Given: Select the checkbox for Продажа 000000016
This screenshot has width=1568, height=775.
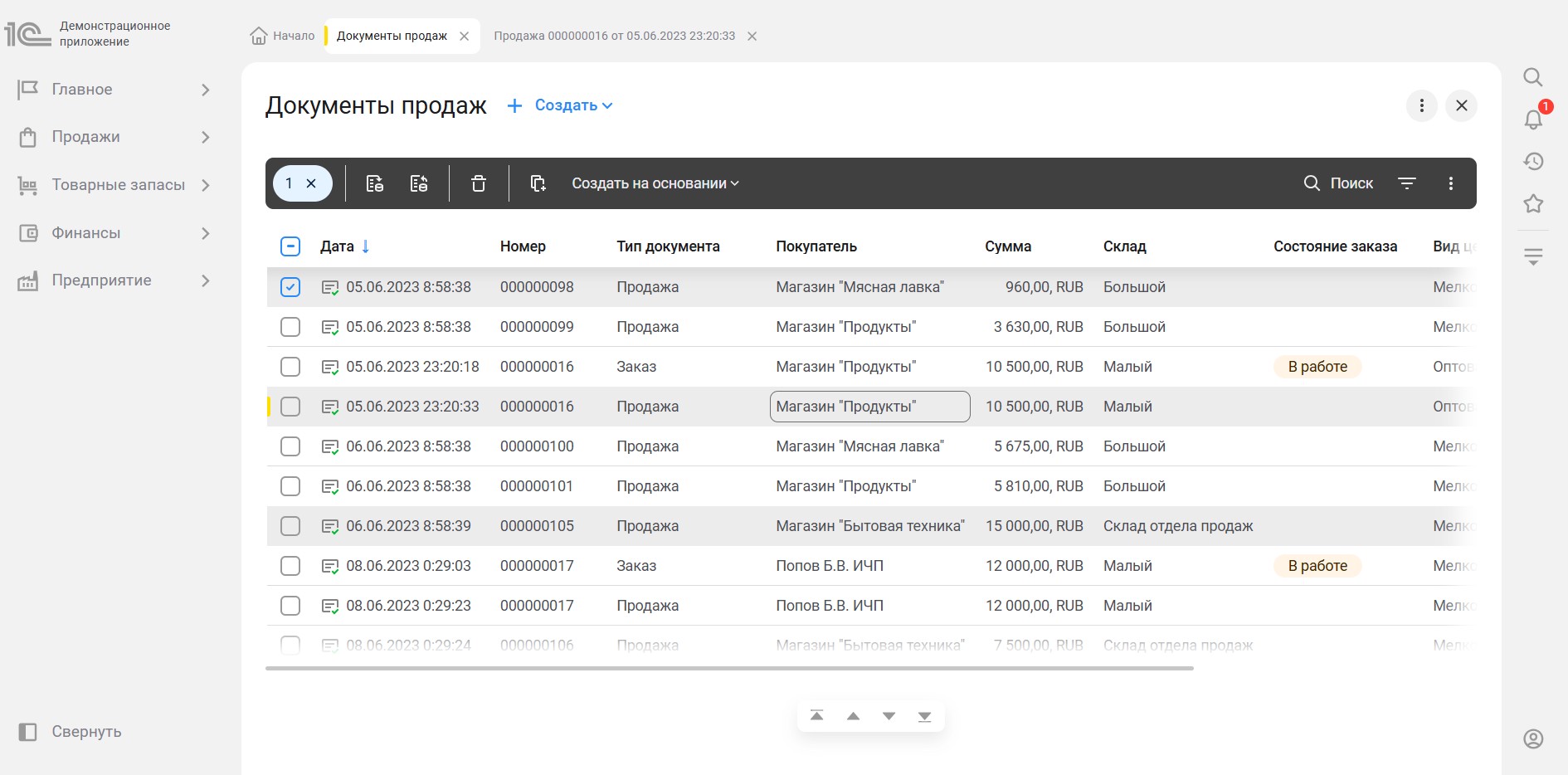Looking at the screenshot, I should pyautogui.click(x=290, y=407).
